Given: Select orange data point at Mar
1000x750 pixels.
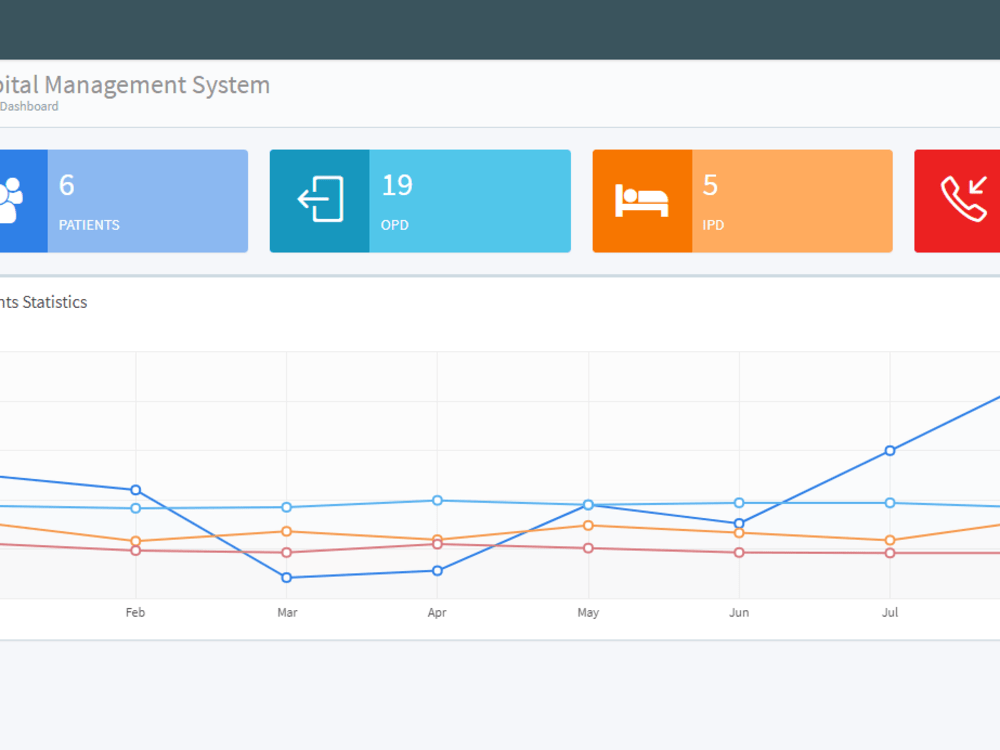Looking at the screenshot, I should tap(286, 531).
